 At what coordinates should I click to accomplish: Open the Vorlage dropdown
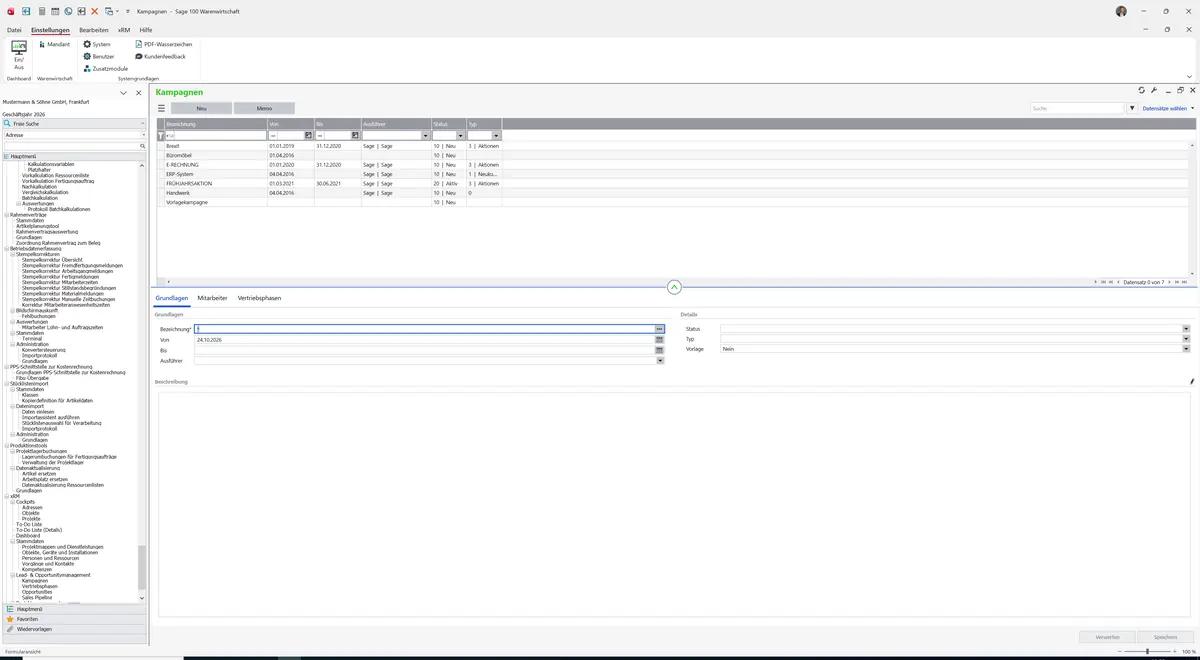(x=1186, y=349)
